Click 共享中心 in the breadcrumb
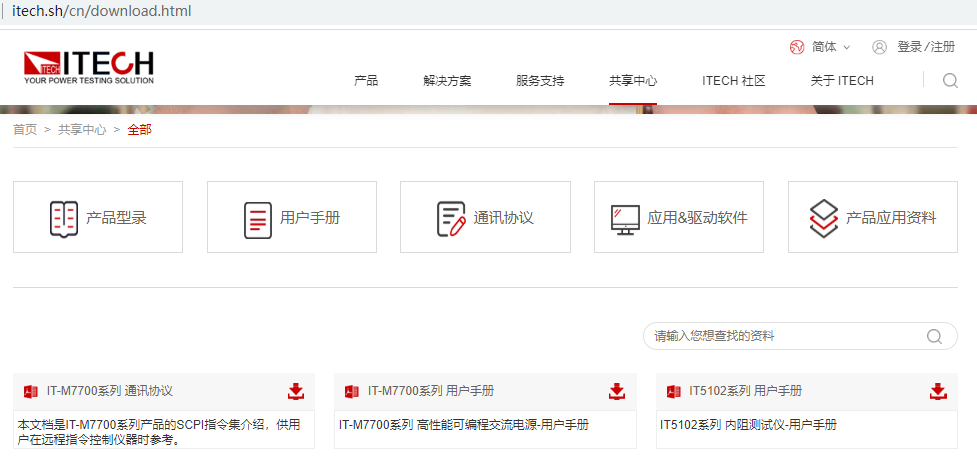This screenshot has width=977, height=460. click(82, 130)
